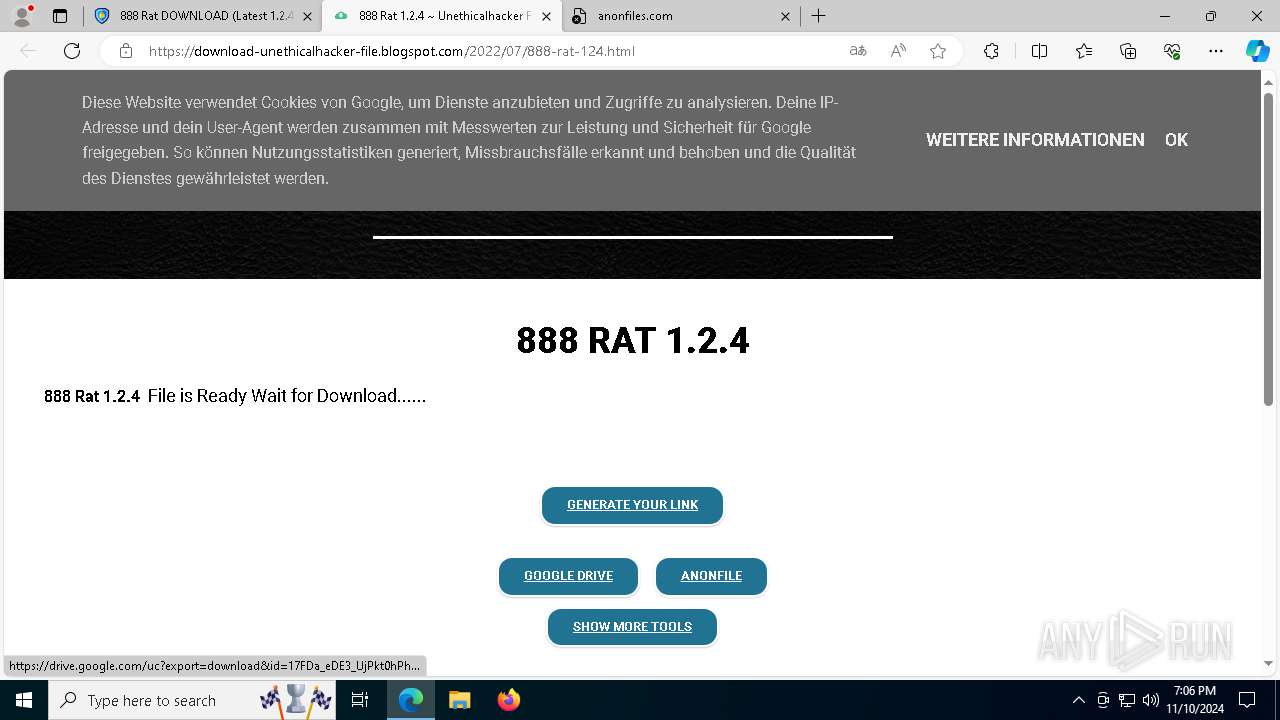Switch to the 888 Rat DOWNLOAD tab
The width and height of the screenshot is (1280, 720).
202,16
